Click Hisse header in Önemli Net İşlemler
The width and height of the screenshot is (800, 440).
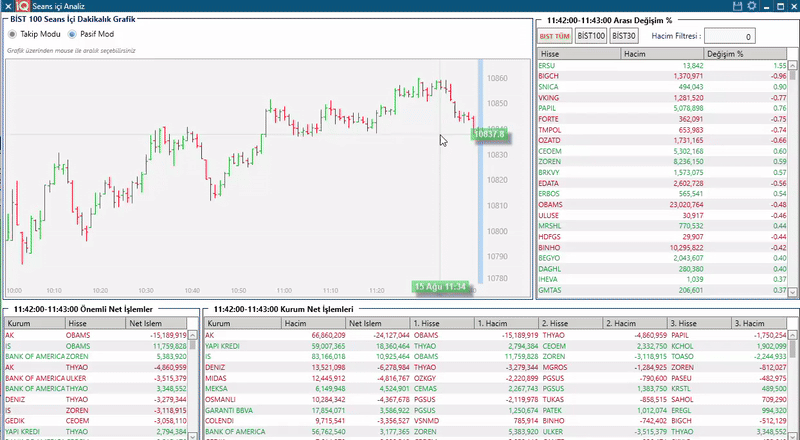coord(95,323)
